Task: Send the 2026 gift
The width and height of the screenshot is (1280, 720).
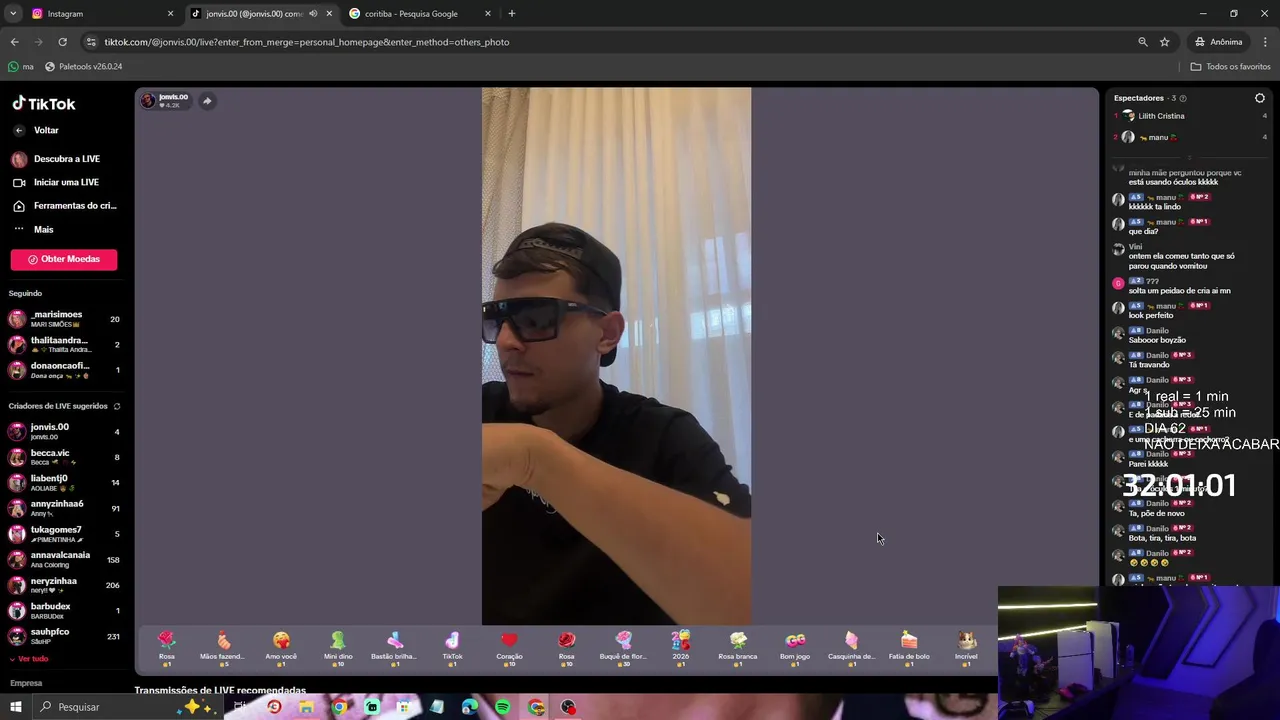Action: coord(680,648)
